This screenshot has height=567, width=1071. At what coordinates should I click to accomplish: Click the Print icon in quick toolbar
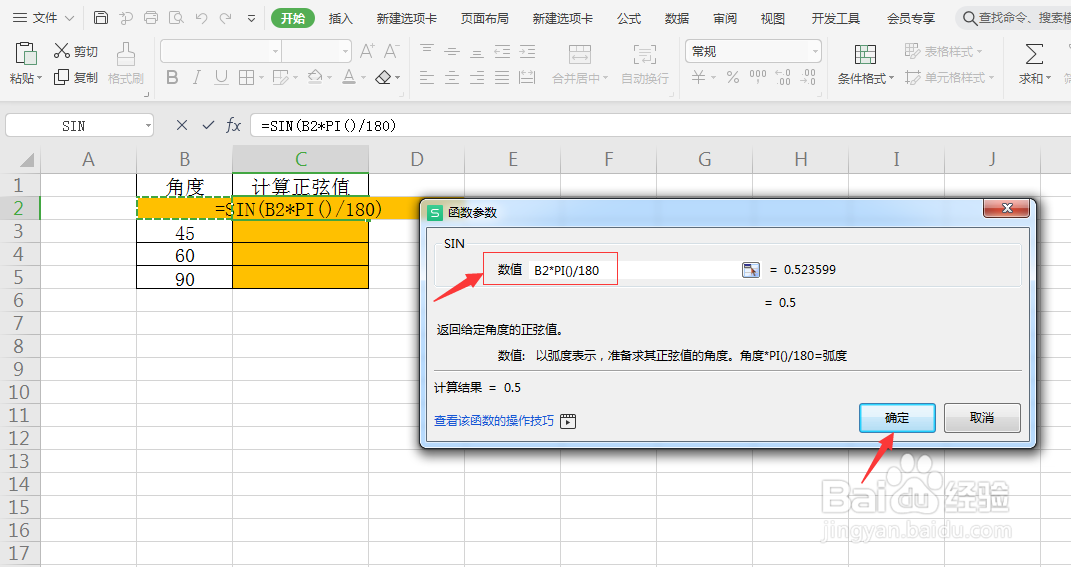(151, 18)
